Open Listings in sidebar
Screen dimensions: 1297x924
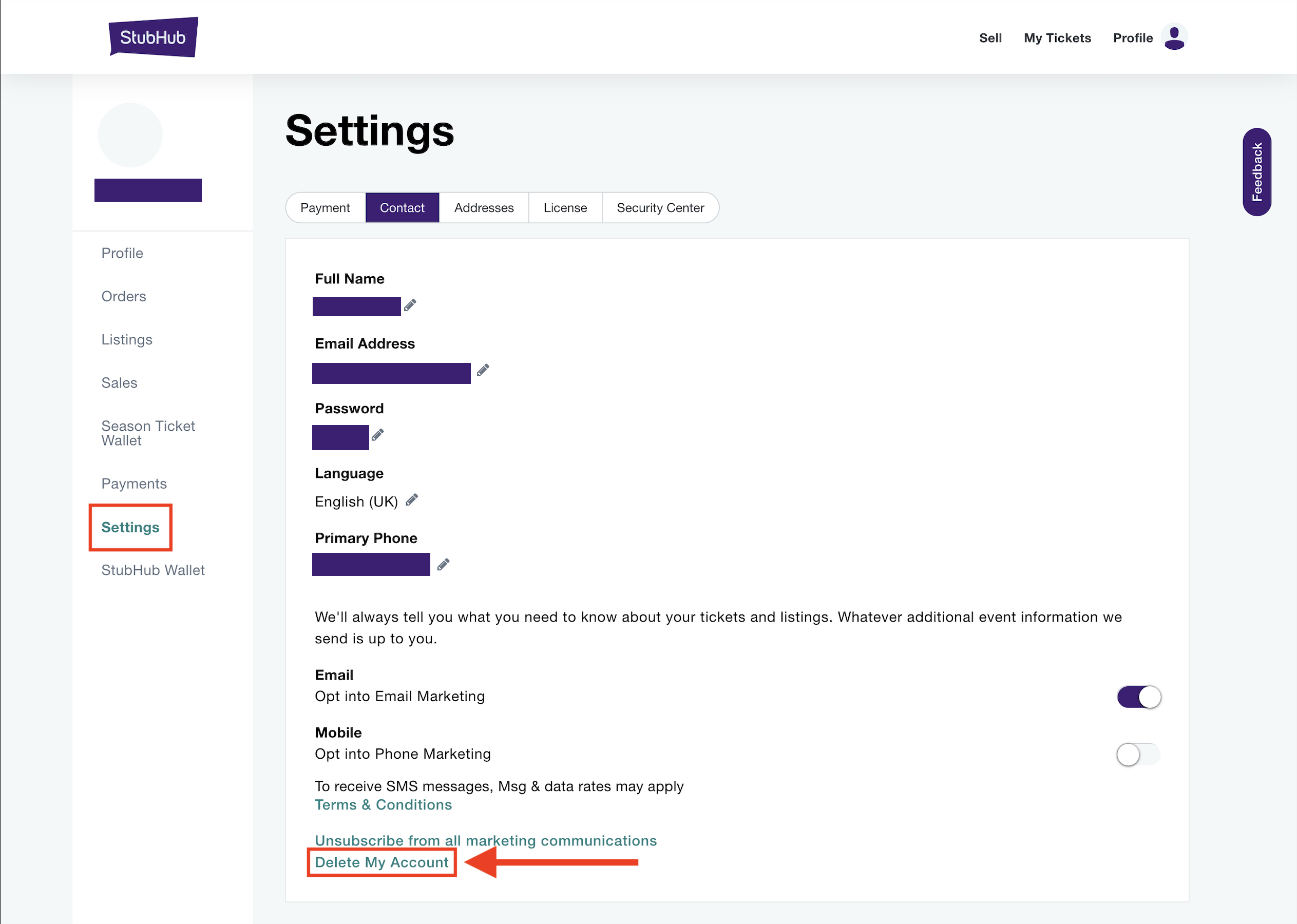coord(127,340)
